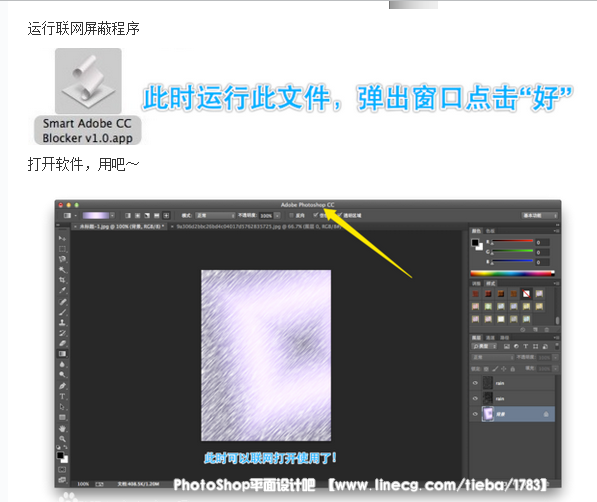Hide the second rain layer
This screenshot has height=502, width=597.
(475, 398)
